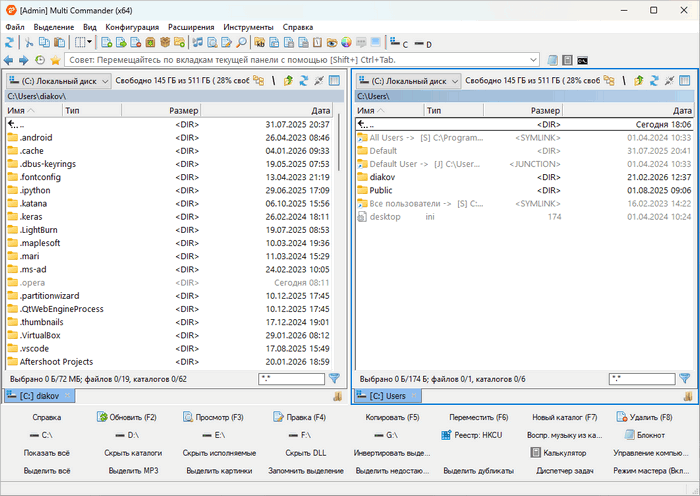Click the color wheel icon

pos(346,43)
